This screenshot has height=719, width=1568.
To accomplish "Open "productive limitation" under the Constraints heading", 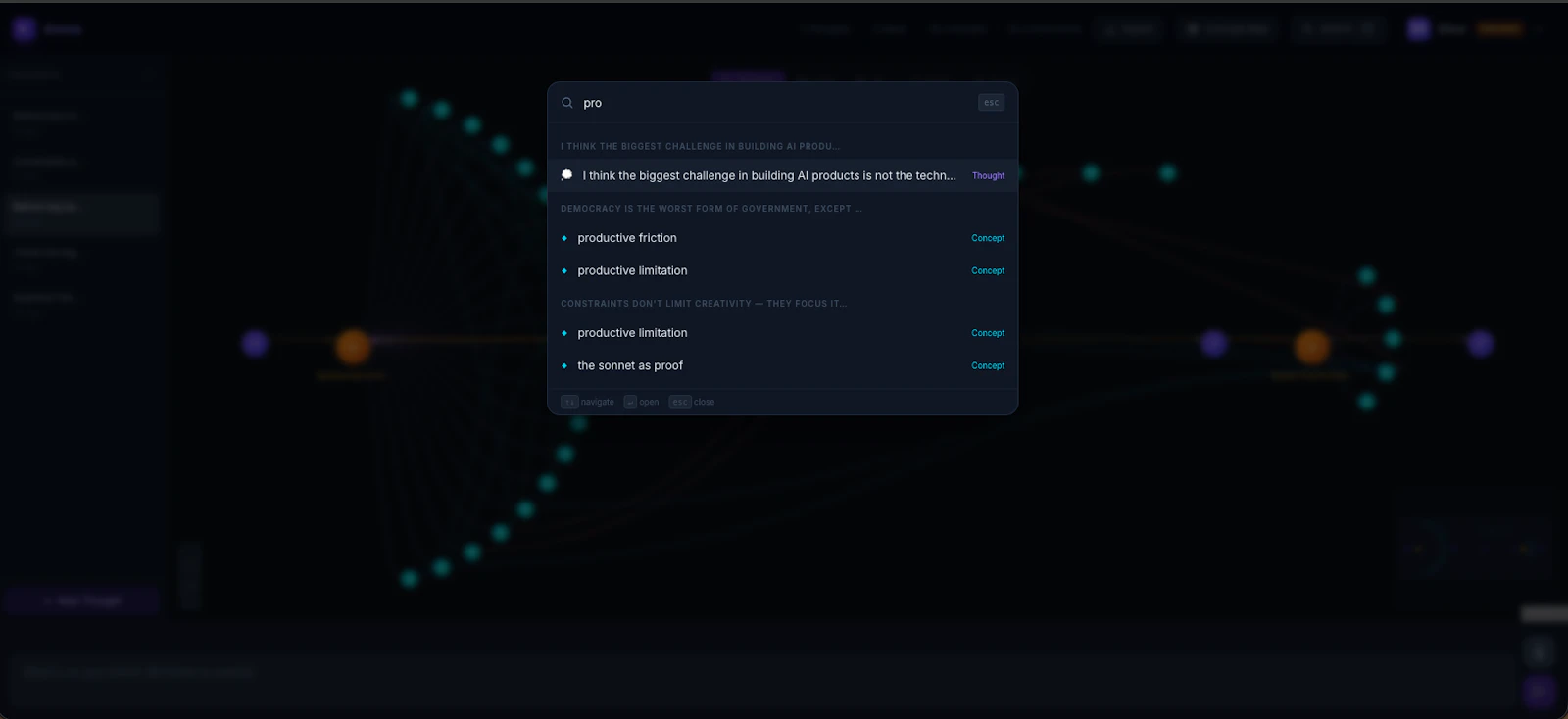I will (782, 333).
